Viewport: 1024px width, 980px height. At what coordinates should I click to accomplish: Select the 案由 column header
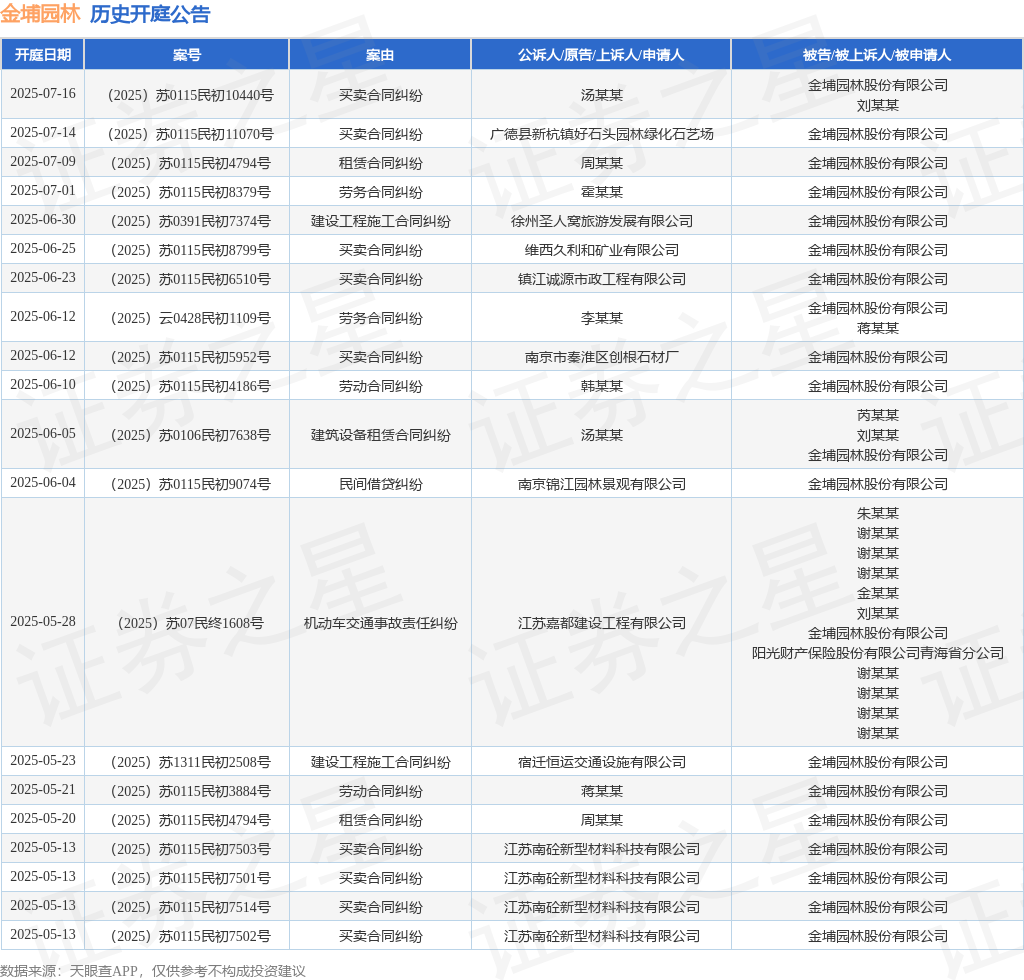click(x=380, y=55)
